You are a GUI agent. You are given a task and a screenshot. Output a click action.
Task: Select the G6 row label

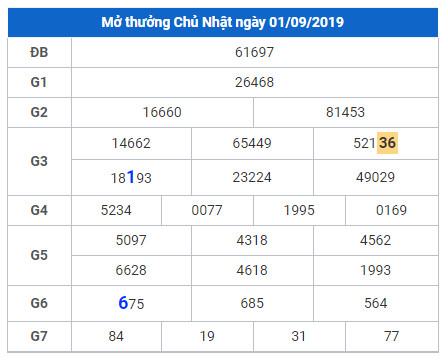[39, 303]
